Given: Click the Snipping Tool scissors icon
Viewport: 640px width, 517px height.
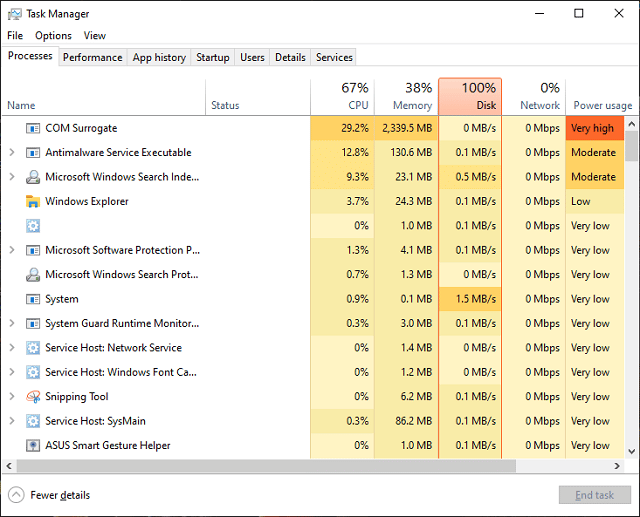Looking at the screenshot, I should [x=33, y=397].
